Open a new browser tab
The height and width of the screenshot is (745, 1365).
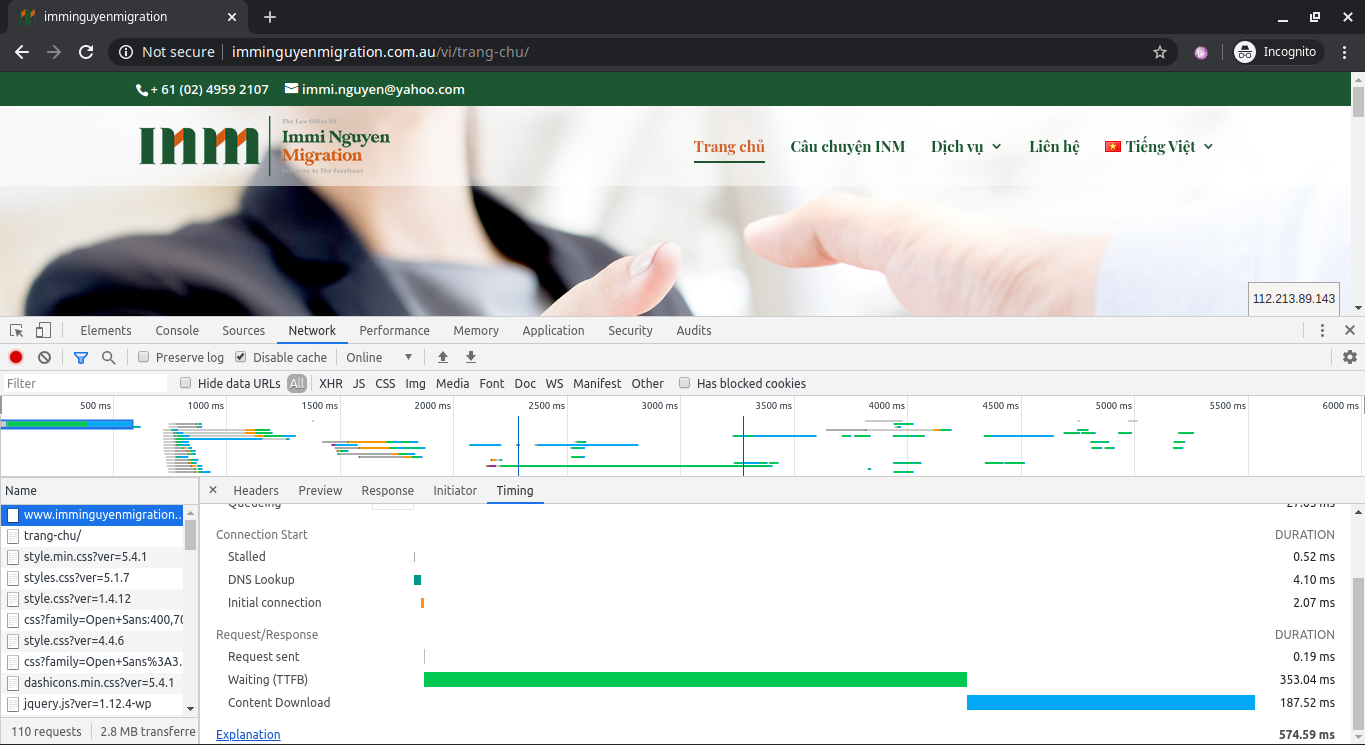tap(270, 17)
